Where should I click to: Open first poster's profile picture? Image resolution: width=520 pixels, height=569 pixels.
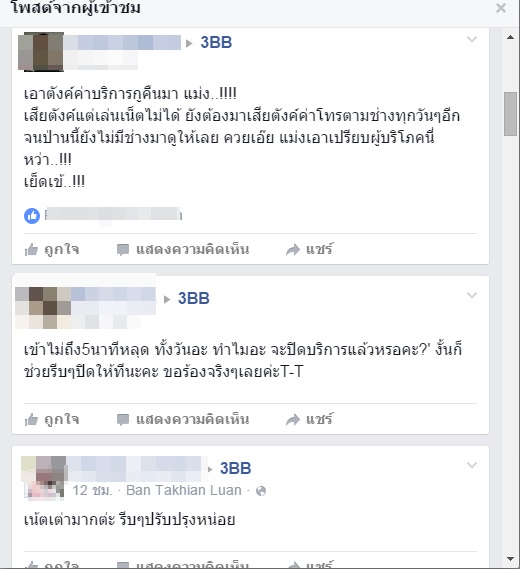click(41, 52)
